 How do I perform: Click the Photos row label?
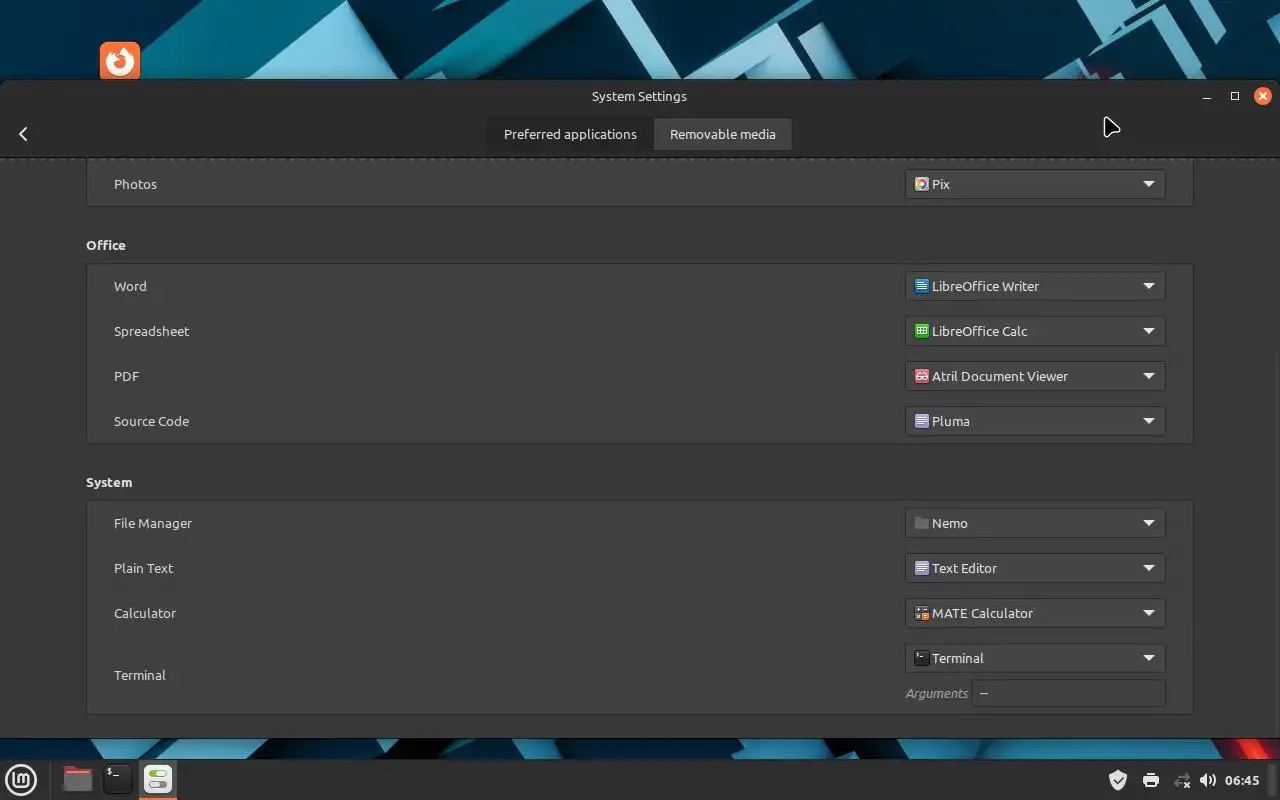[x=135, y=184]
